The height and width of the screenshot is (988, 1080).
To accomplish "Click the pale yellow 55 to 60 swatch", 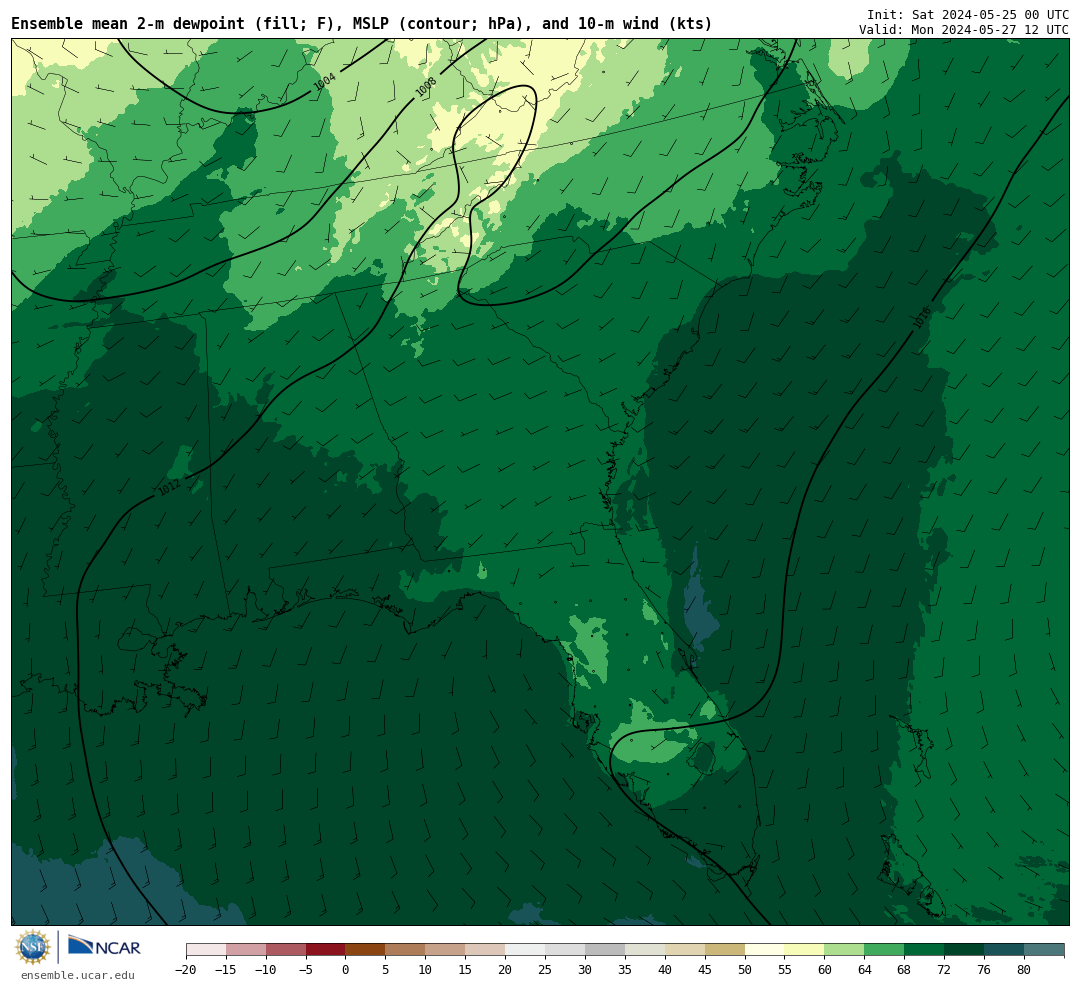I will [x=804, y=950].
